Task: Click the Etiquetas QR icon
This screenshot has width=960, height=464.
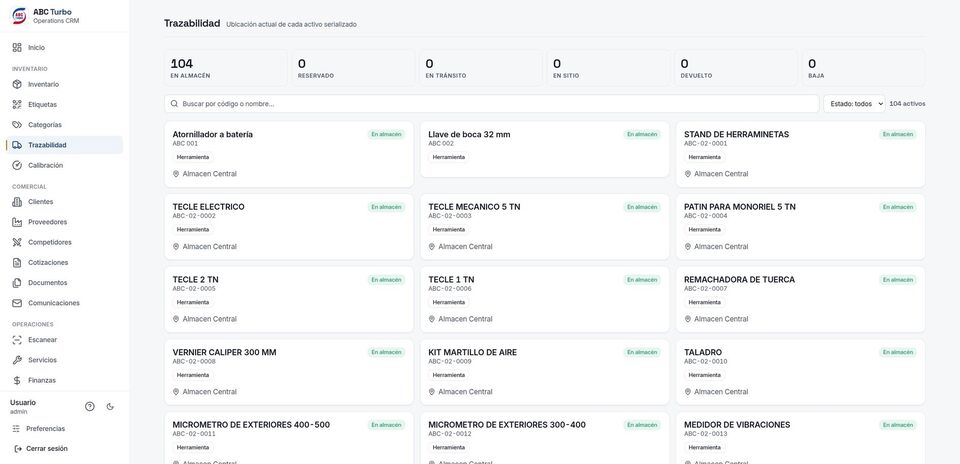Action: (17, 105)
